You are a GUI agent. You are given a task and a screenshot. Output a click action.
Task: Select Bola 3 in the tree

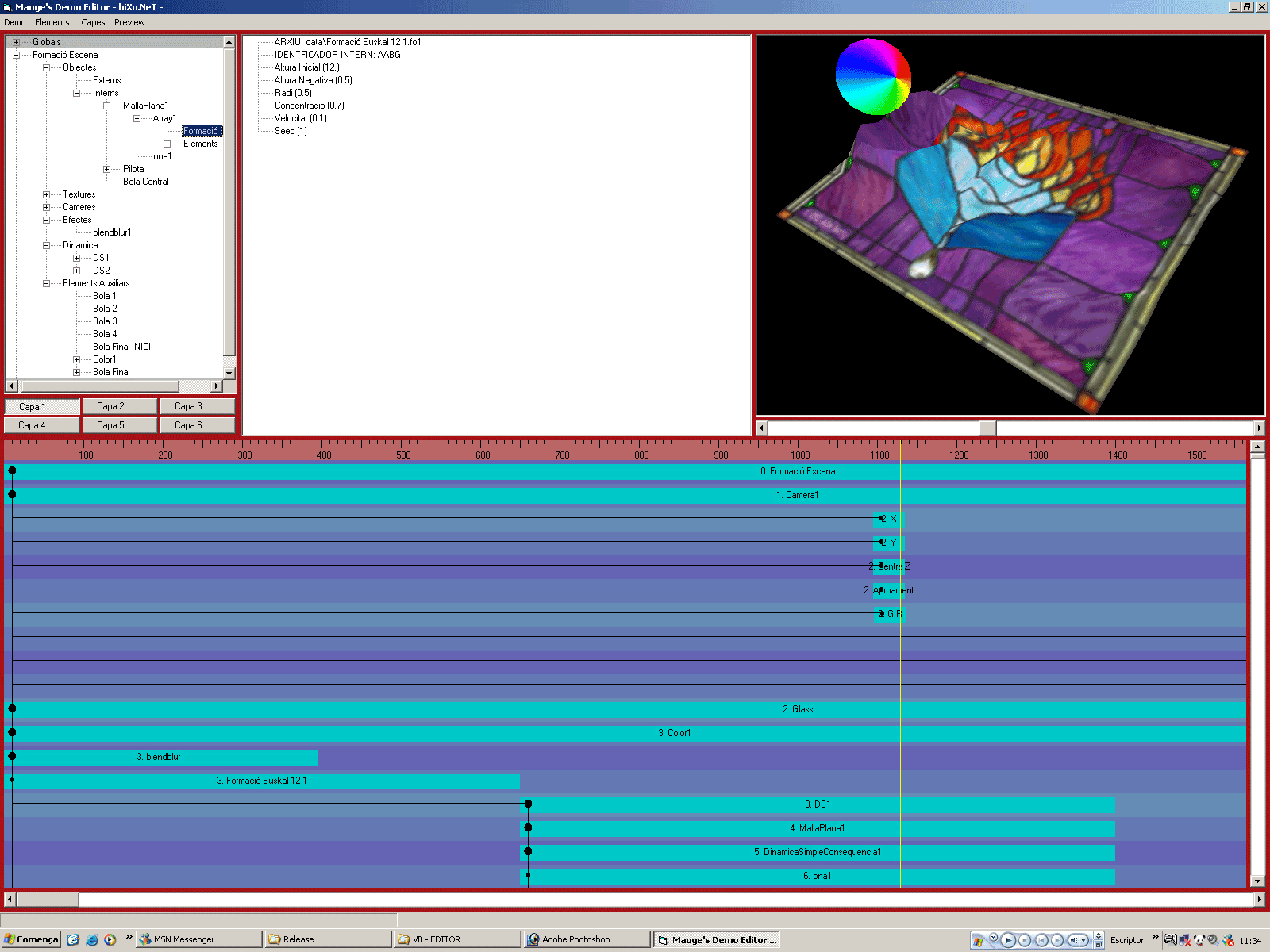pos(105,321)
